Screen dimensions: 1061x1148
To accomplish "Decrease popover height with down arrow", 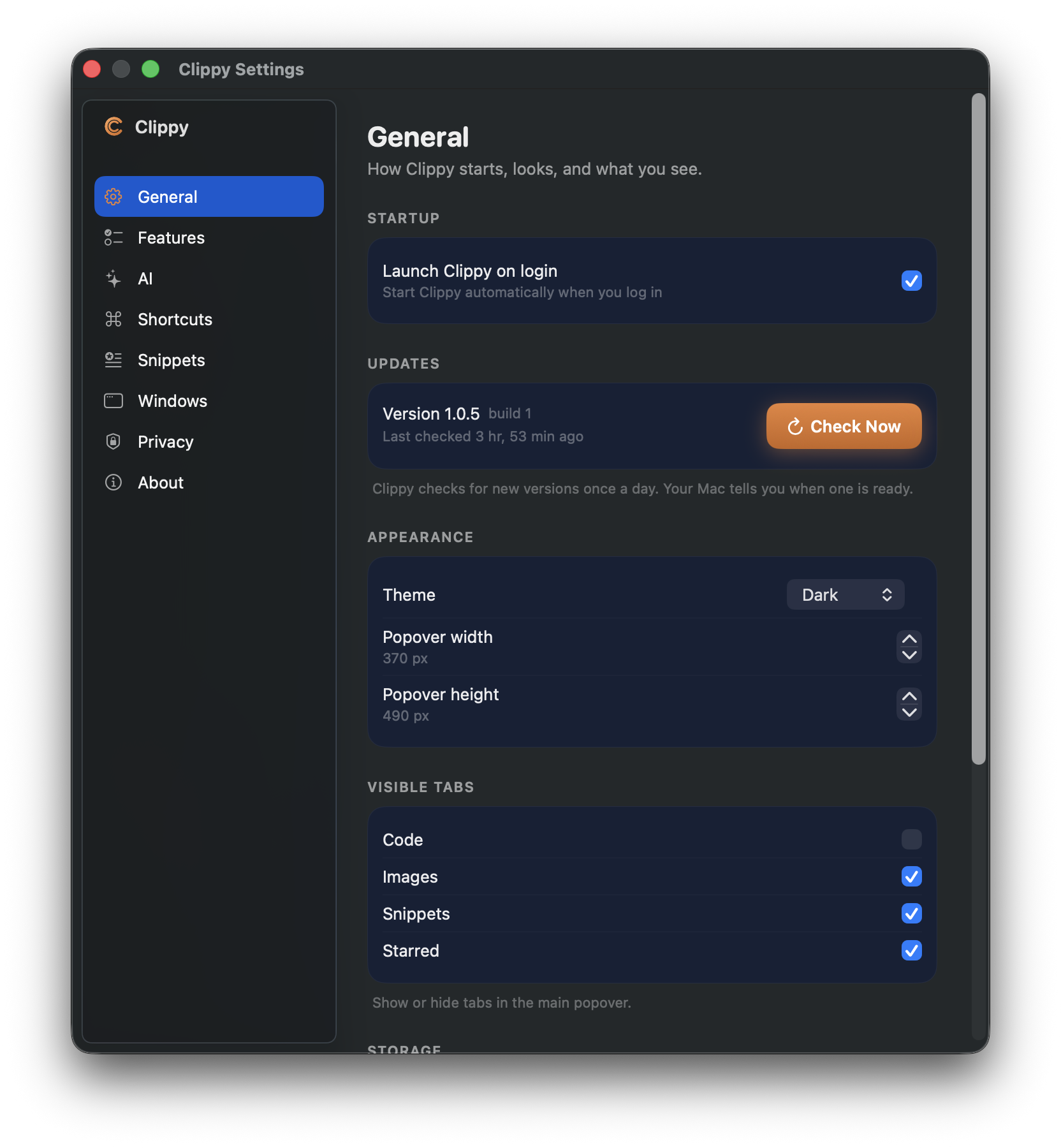I will coord(909,712).
